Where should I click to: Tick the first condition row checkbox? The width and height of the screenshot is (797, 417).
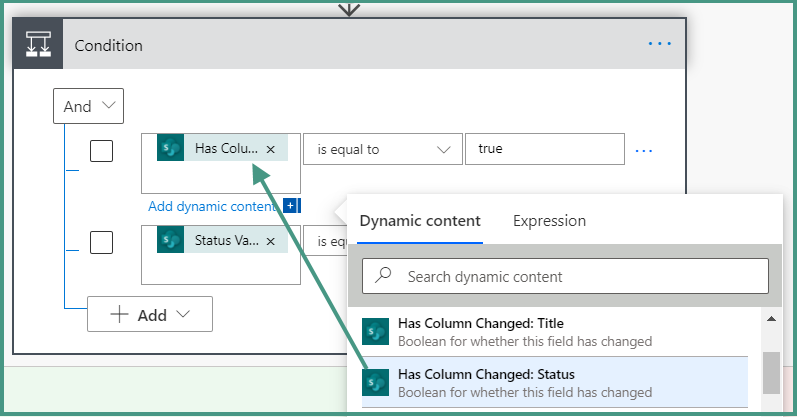click(x=101, y=151)
